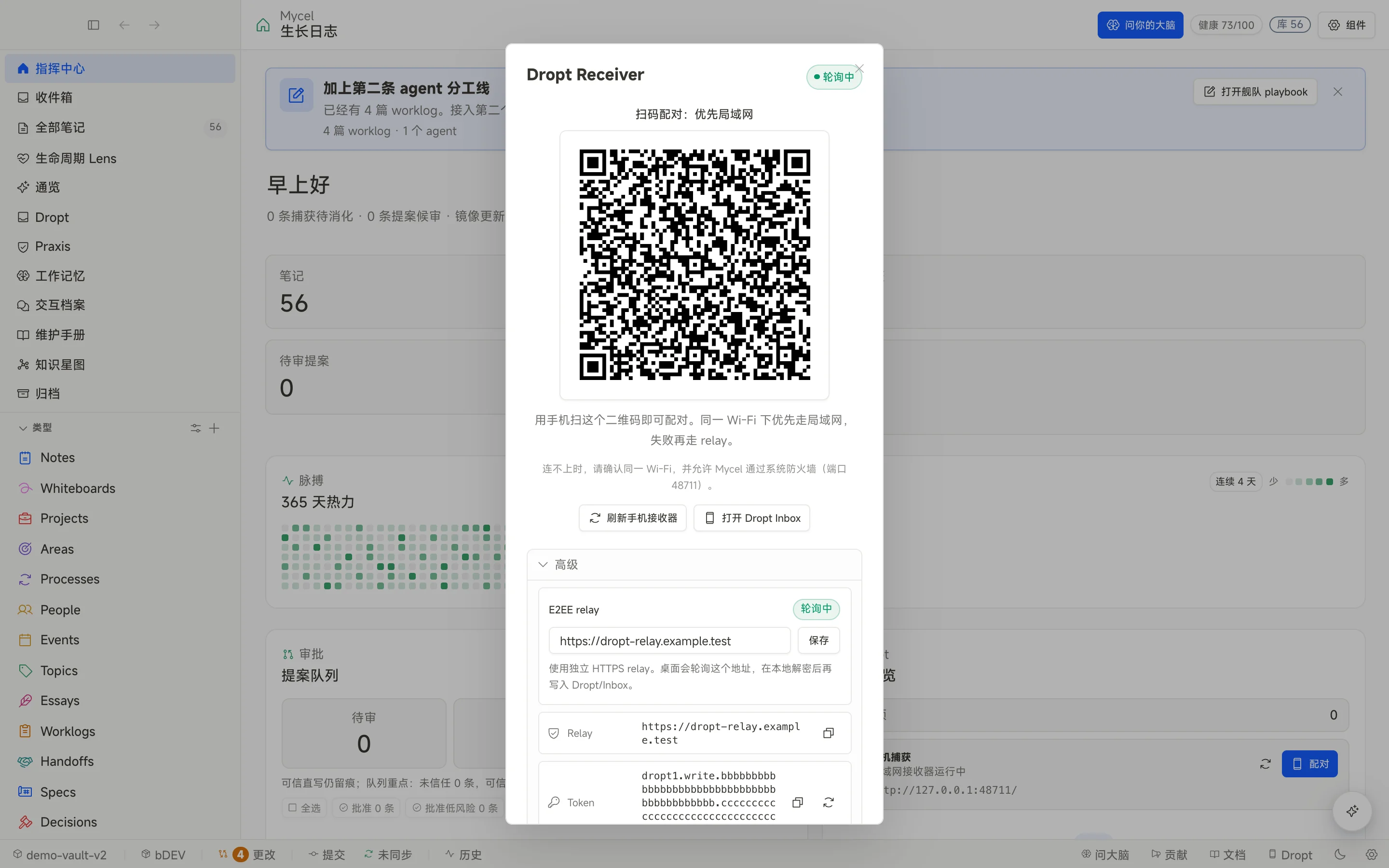The image size is (1389, 868).
Task: Open the sparkle floating assistant button
Action: [x=1352, y=811]
